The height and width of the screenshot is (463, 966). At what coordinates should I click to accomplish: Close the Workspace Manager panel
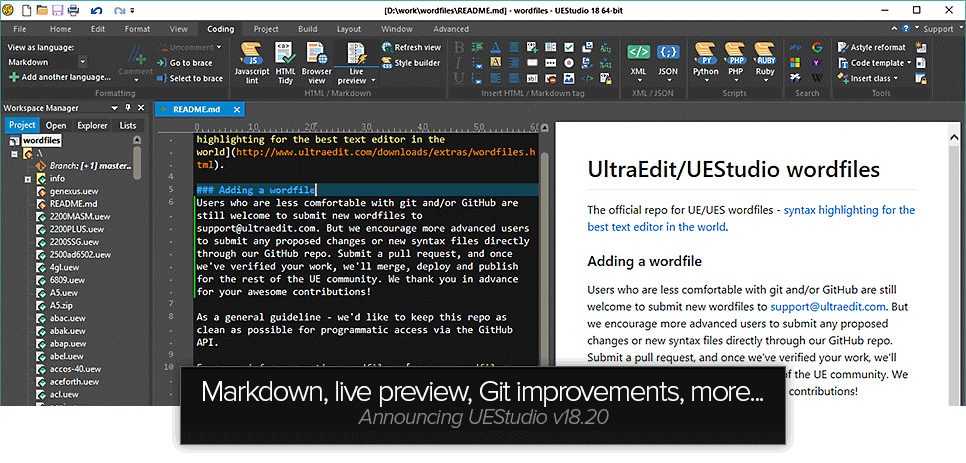(x=141, y=108)
